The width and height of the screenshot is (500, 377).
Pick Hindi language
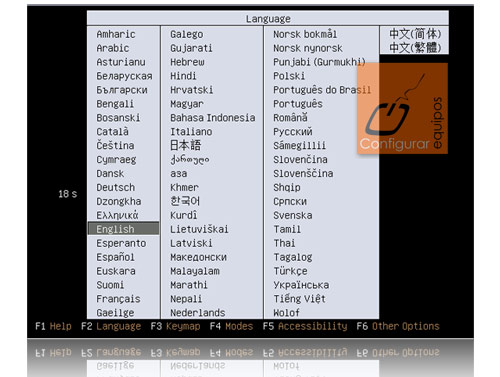pyautogui.click(x=183, y=76)
